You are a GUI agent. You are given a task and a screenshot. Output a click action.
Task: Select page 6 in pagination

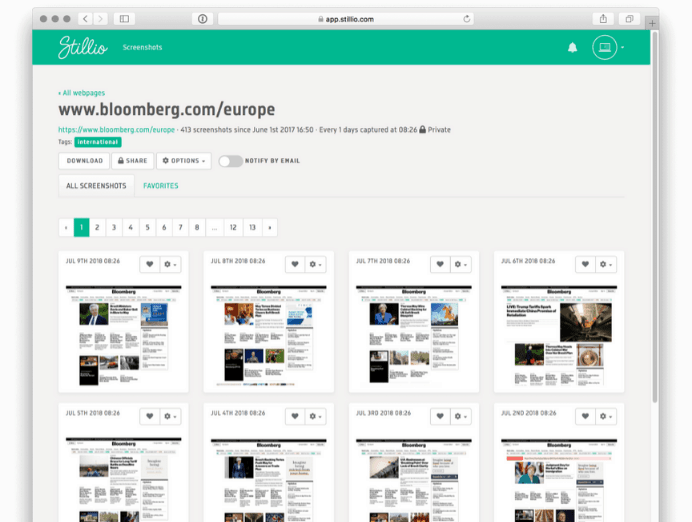(164, 228)
